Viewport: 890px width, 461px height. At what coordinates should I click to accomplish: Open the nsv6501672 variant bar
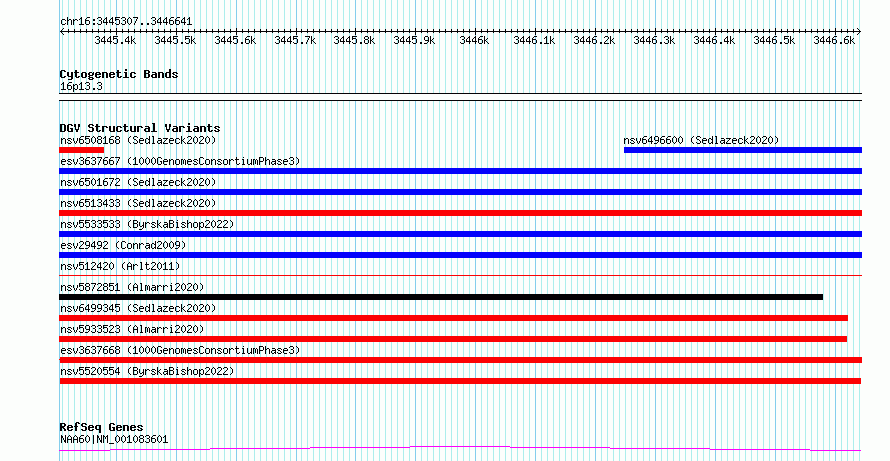point(460,192)
